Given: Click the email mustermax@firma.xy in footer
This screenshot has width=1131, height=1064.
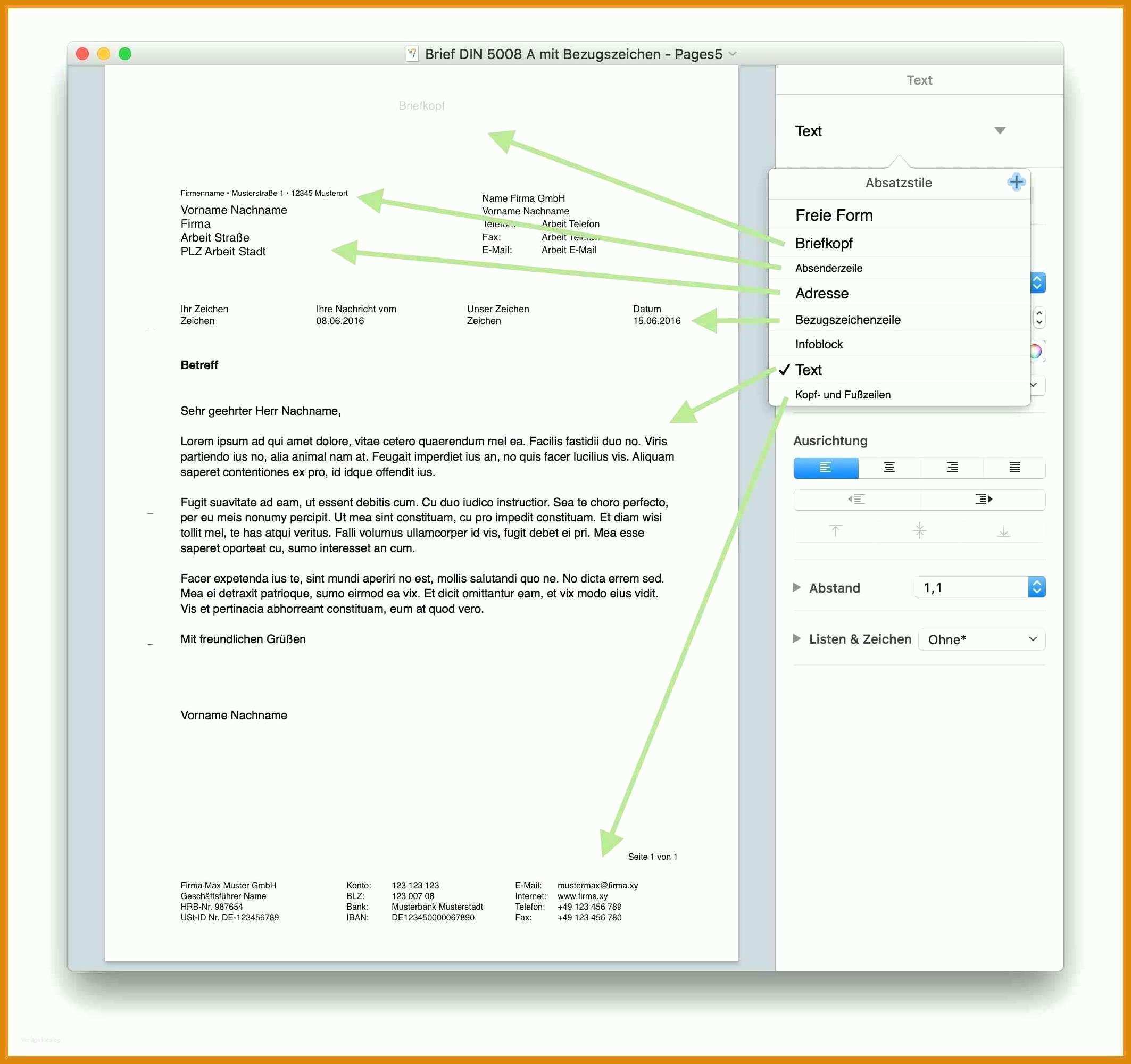Looking at the screenshot, I should coord(597,885).
